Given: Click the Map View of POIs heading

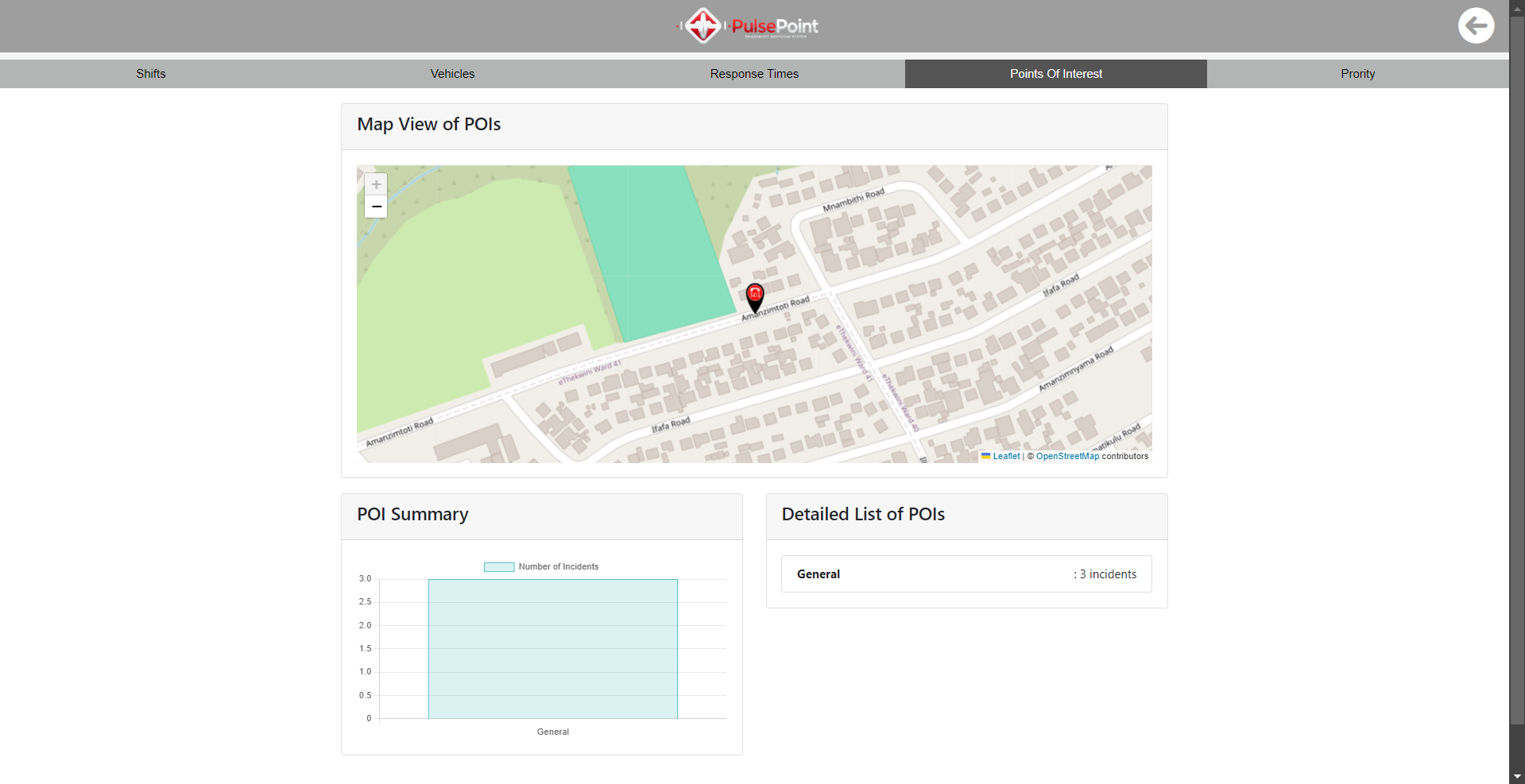Looking at the screenshot, I should coord(429,125).
